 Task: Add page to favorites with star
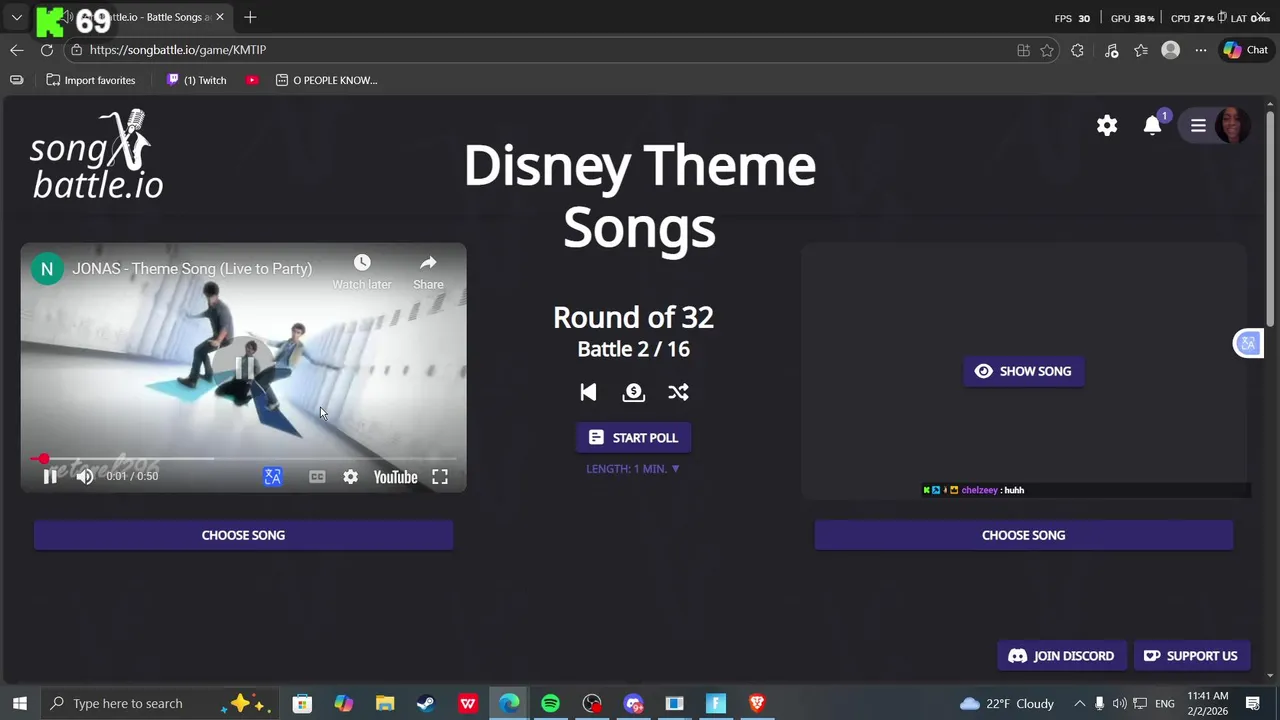[1047, 50]
